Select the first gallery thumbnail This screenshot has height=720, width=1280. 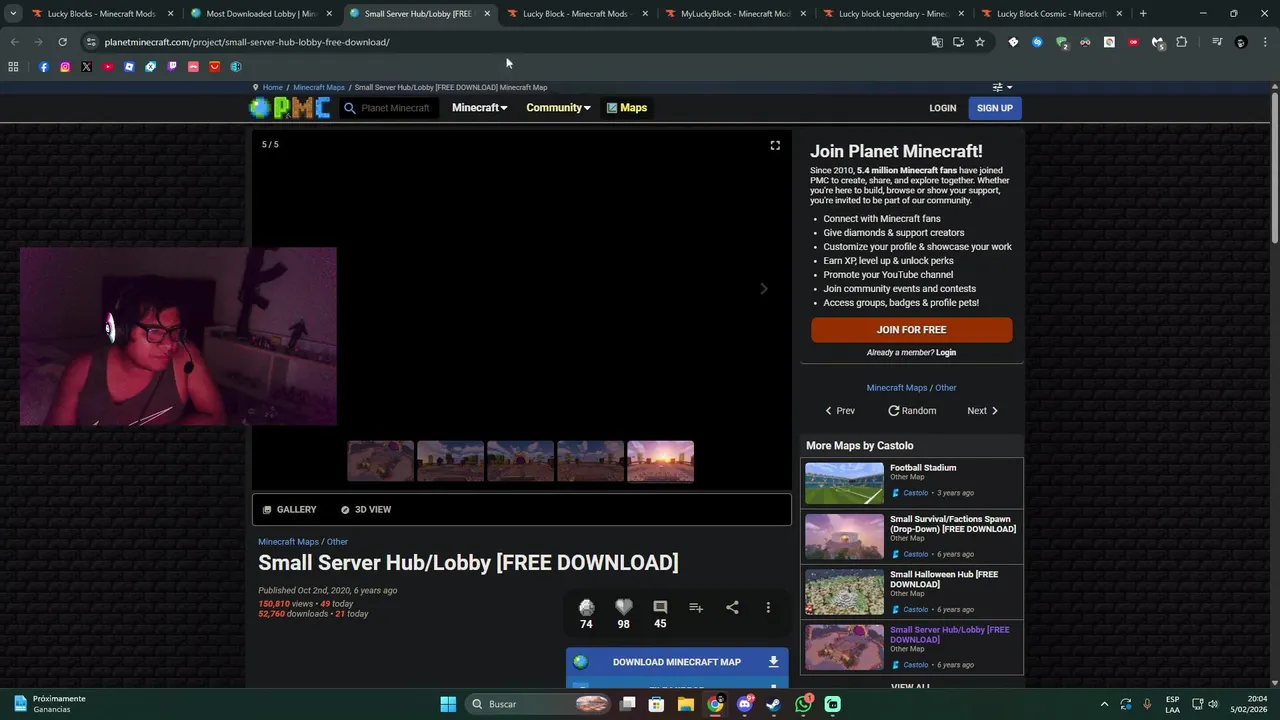tap(380, 461)
